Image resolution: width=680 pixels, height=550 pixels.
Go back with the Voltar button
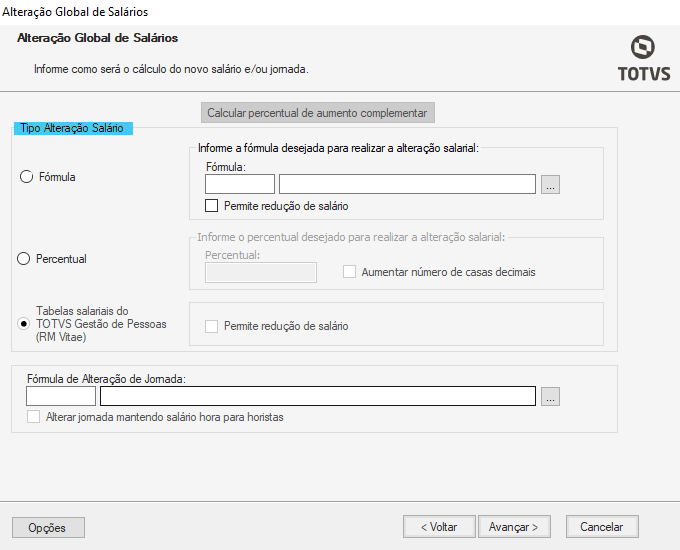[439, 527]
